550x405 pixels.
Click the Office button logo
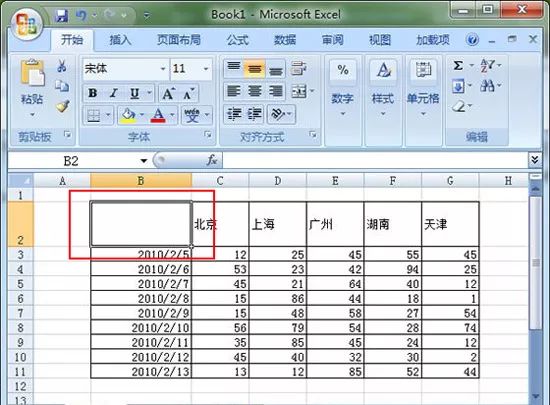[27, 24]
